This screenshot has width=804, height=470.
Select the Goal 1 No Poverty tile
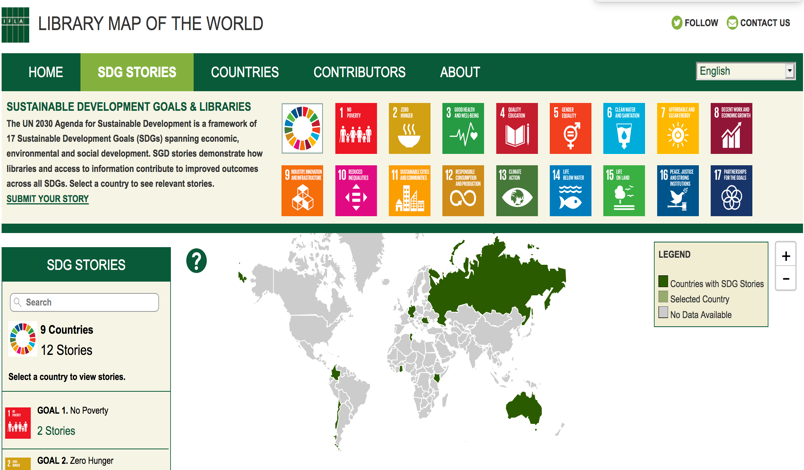click(356, 128)
